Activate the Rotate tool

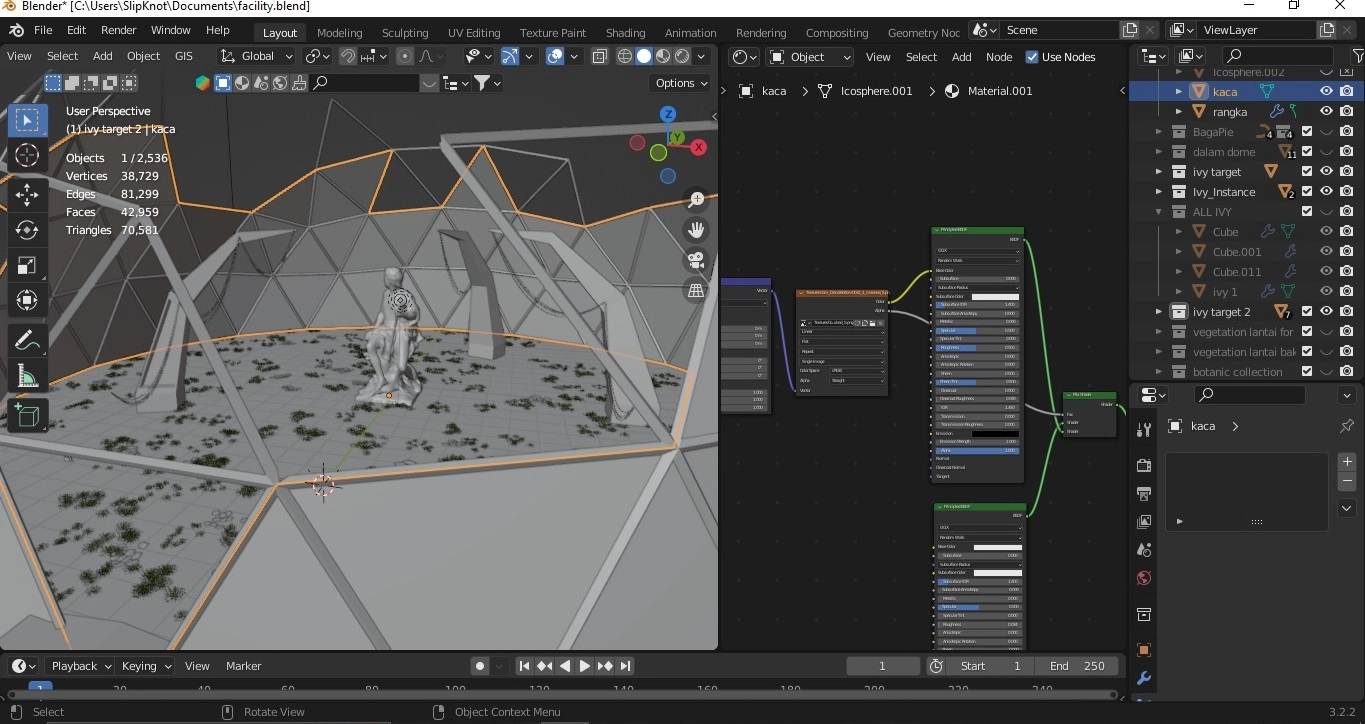tap(27, 230)
